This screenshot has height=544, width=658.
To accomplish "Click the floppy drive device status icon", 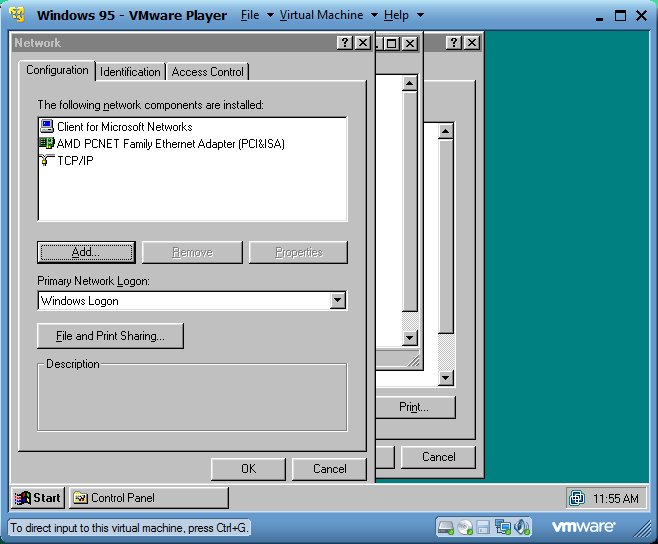I will pyautogui.click(x=483, y=527).
